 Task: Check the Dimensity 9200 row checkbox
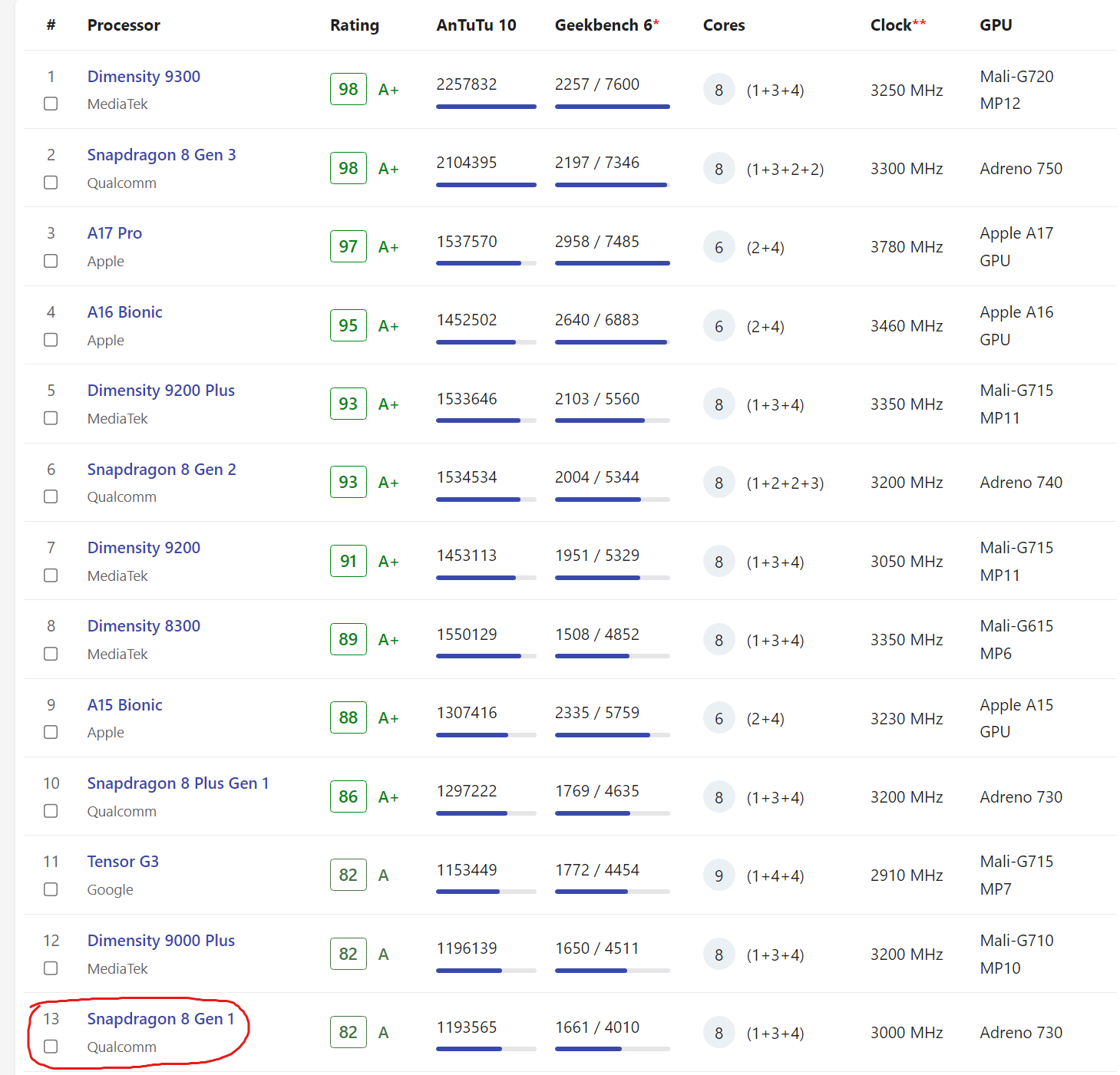point(51,575)
